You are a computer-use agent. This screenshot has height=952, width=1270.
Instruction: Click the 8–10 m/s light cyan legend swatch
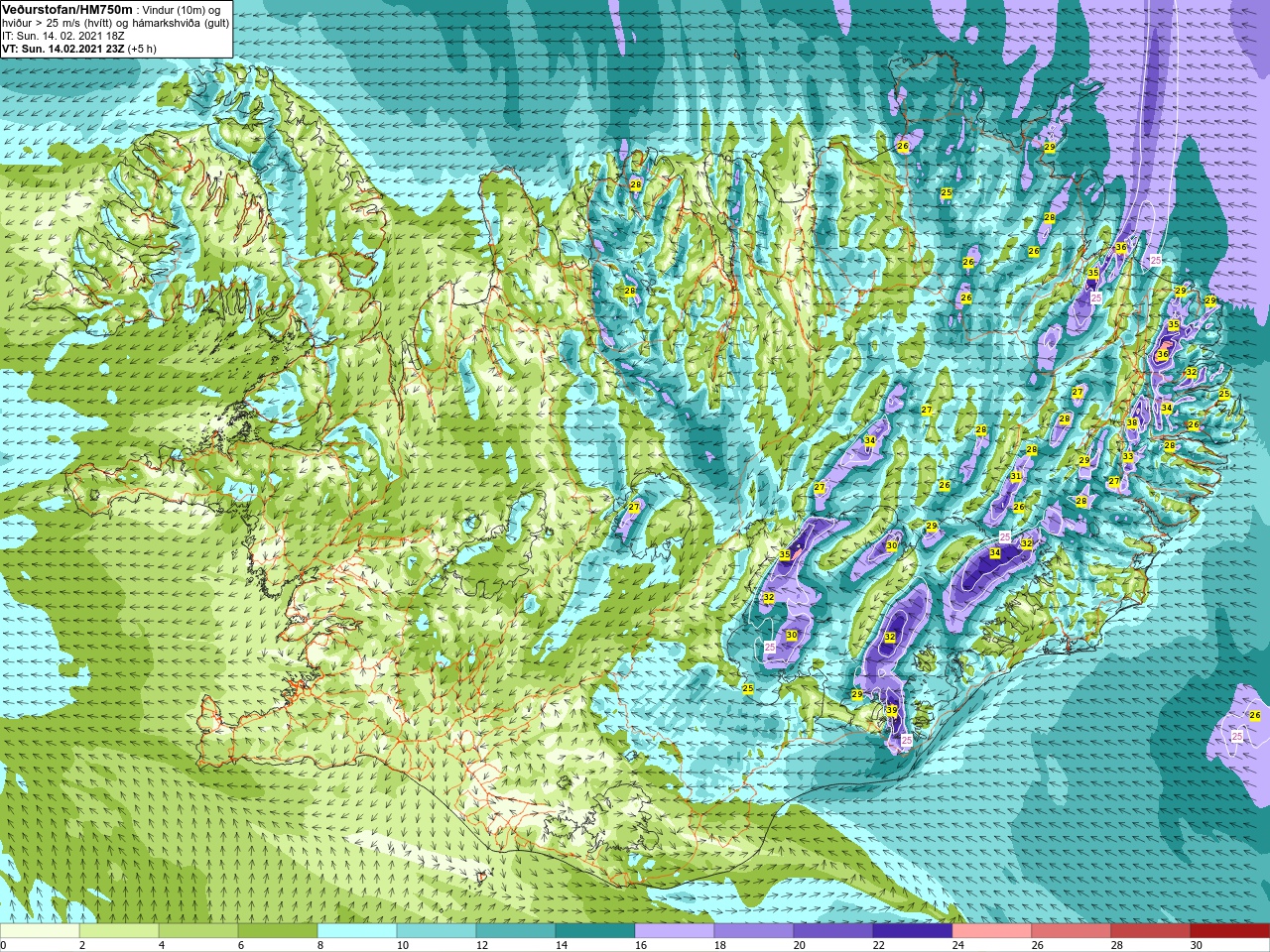[357, 931]
